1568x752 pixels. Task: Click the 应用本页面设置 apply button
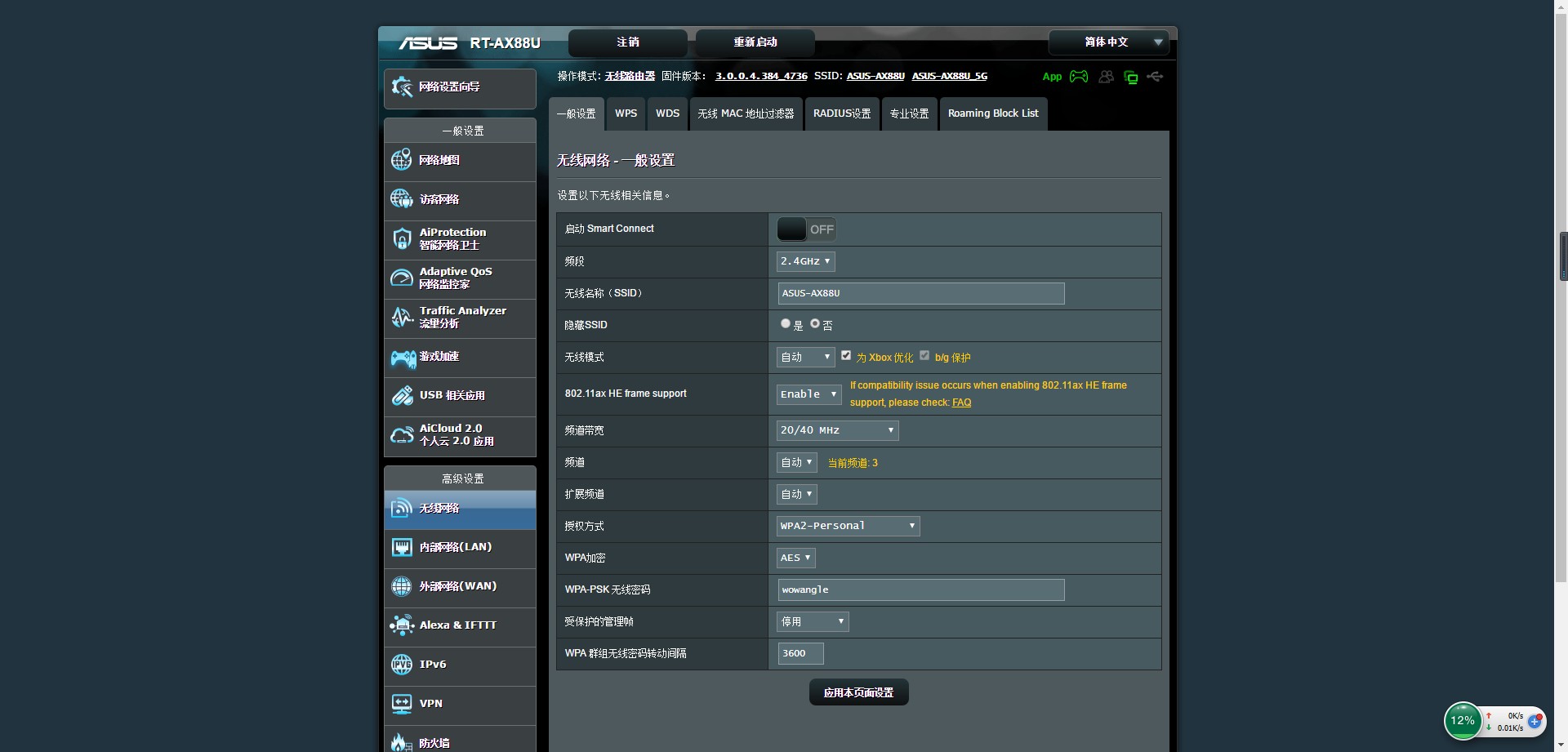click(x=858, y=692)
